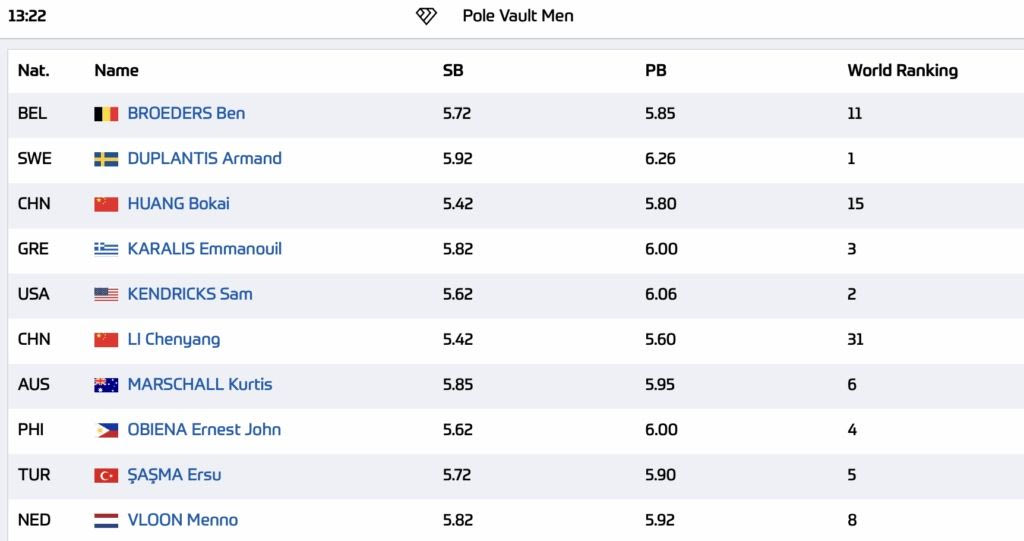Click the Diamond League logo icon

(426, 16)
